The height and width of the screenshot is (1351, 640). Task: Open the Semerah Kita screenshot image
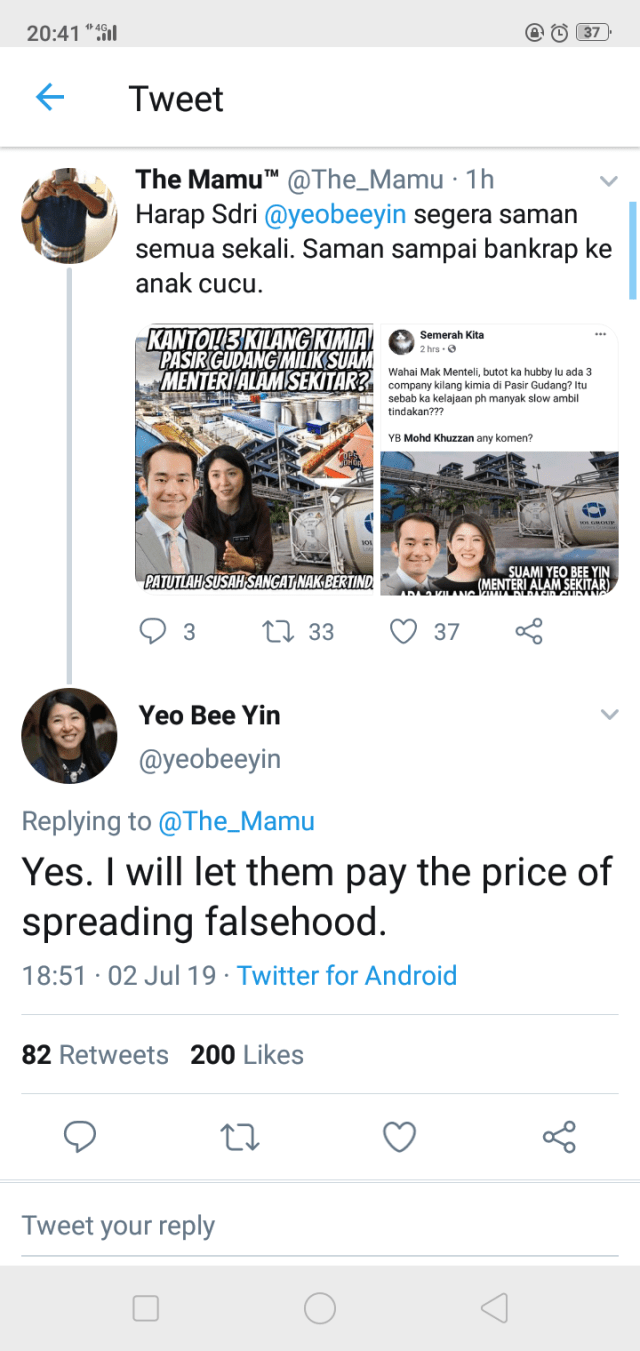[499, 460]
